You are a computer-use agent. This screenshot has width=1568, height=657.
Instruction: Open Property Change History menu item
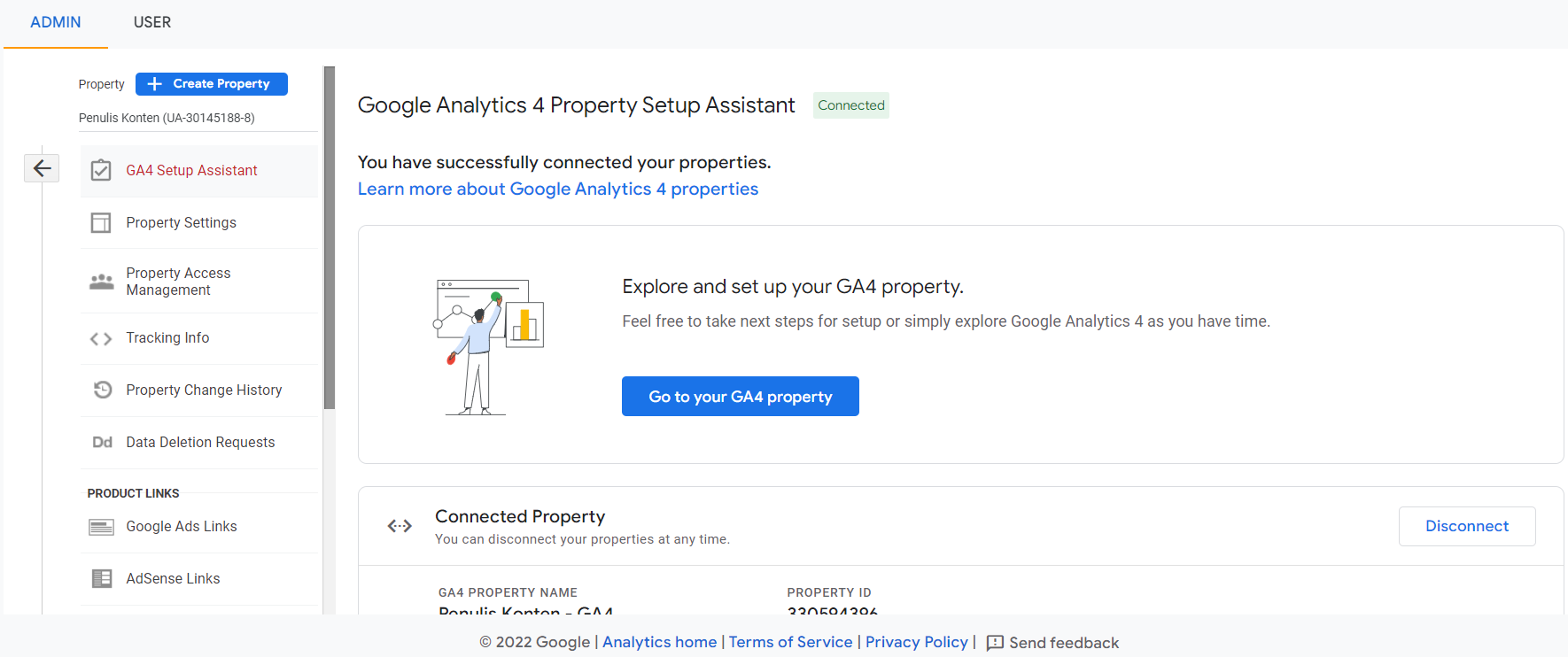tap(199, 390)
